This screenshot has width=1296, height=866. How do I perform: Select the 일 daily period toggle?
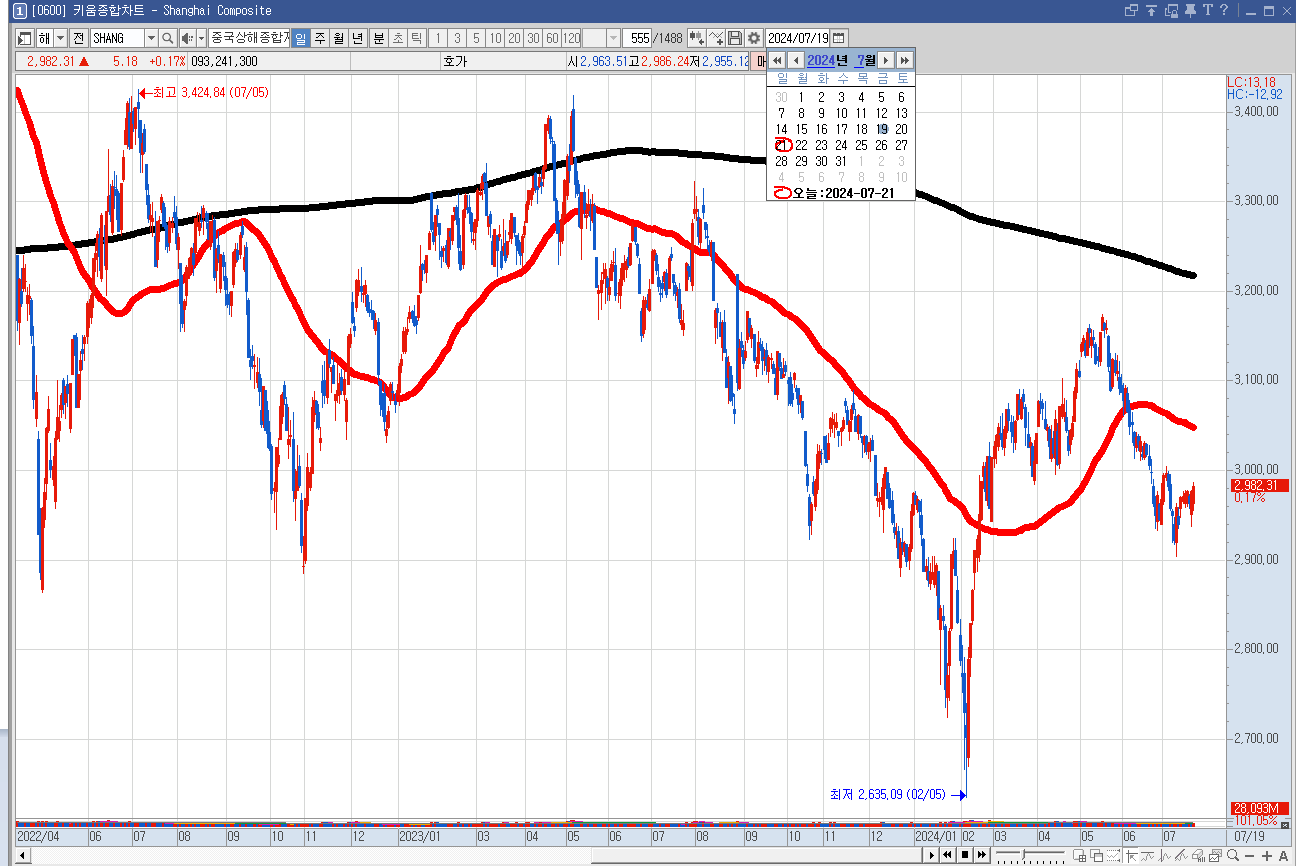pos(300,38)
